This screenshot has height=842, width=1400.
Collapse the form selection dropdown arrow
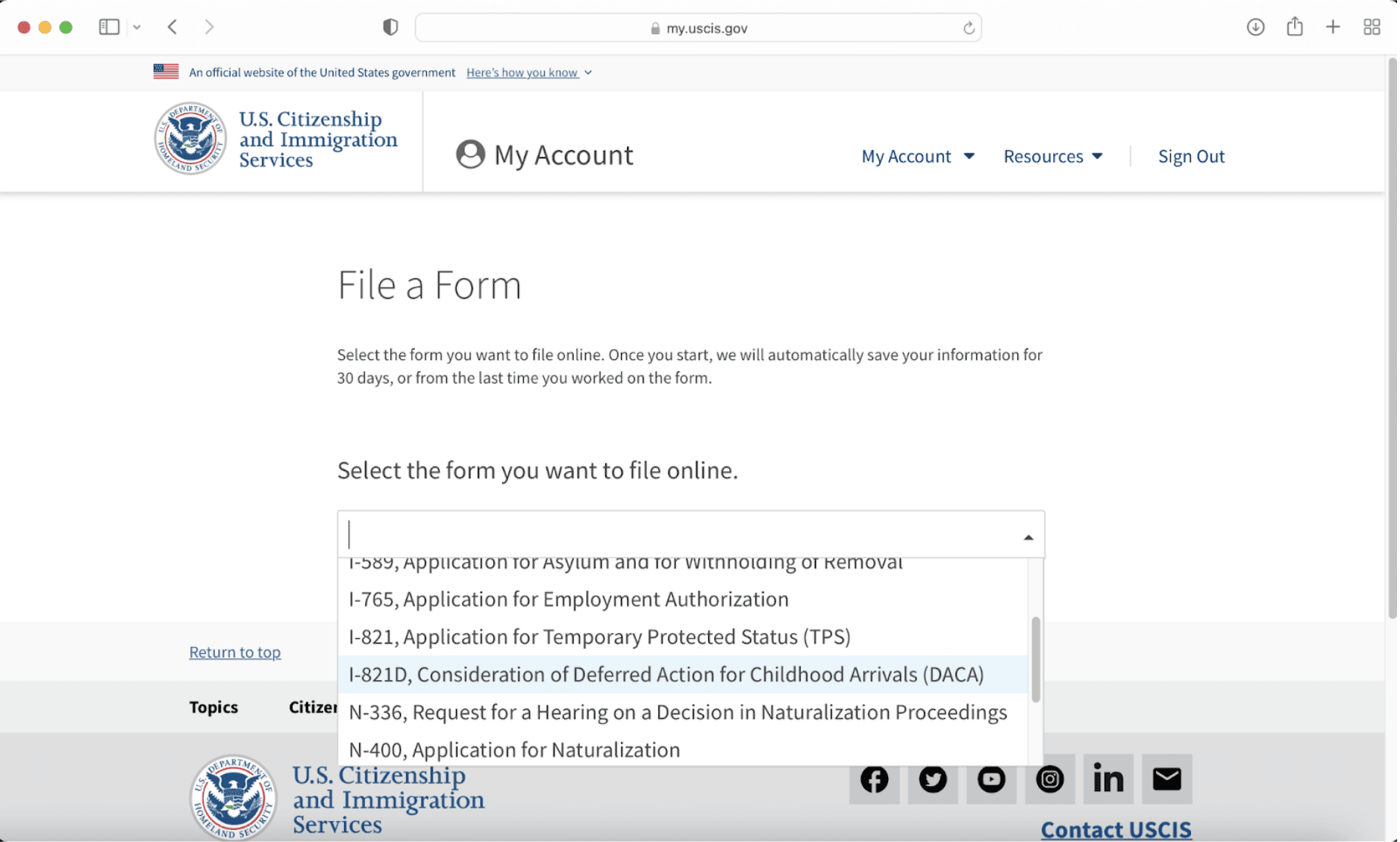(1028, 537)
